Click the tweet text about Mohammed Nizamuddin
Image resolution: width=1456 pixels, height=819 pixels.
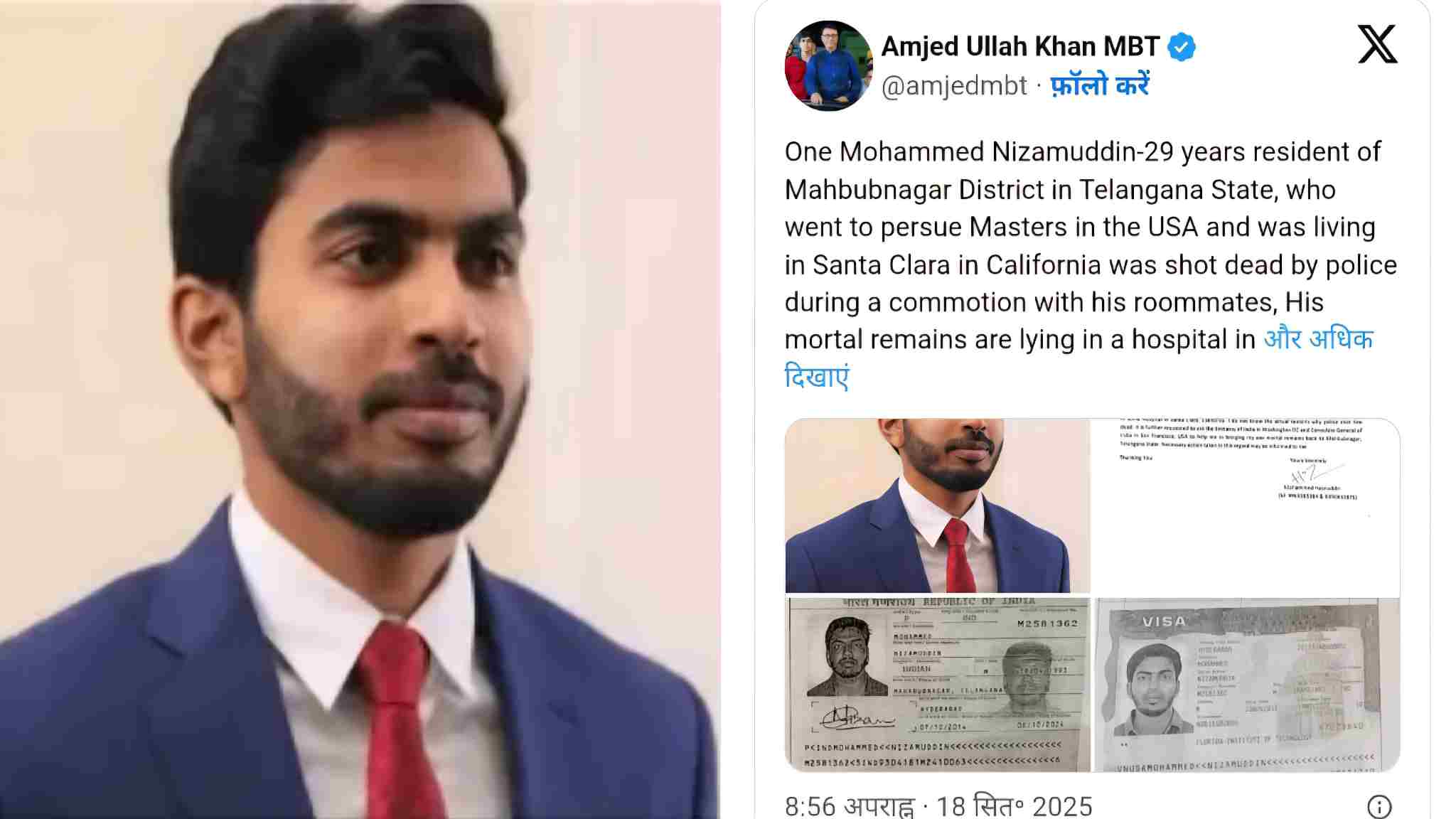(1091, 245)
